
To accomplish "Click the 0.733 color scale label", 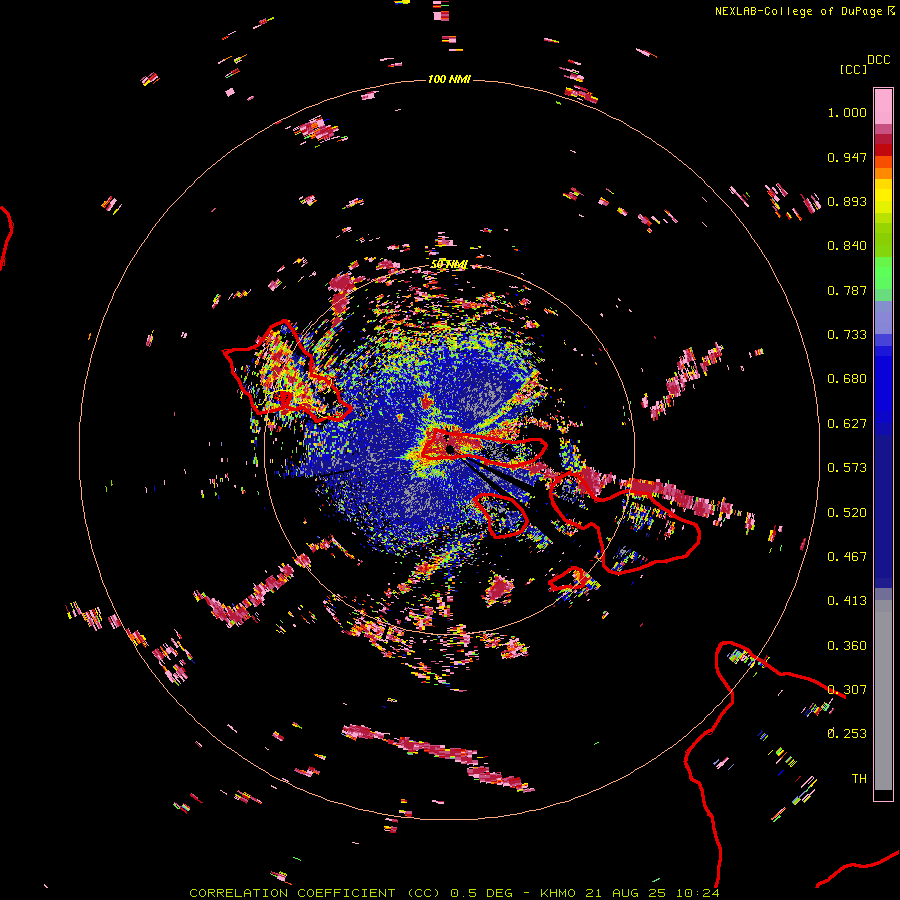I will [x=847, y=335].
